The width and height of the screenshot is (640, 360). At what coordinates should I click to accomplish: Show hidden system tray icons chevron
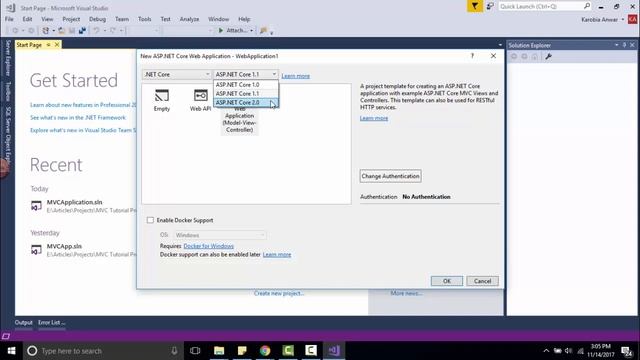click(x=546, y=351)
